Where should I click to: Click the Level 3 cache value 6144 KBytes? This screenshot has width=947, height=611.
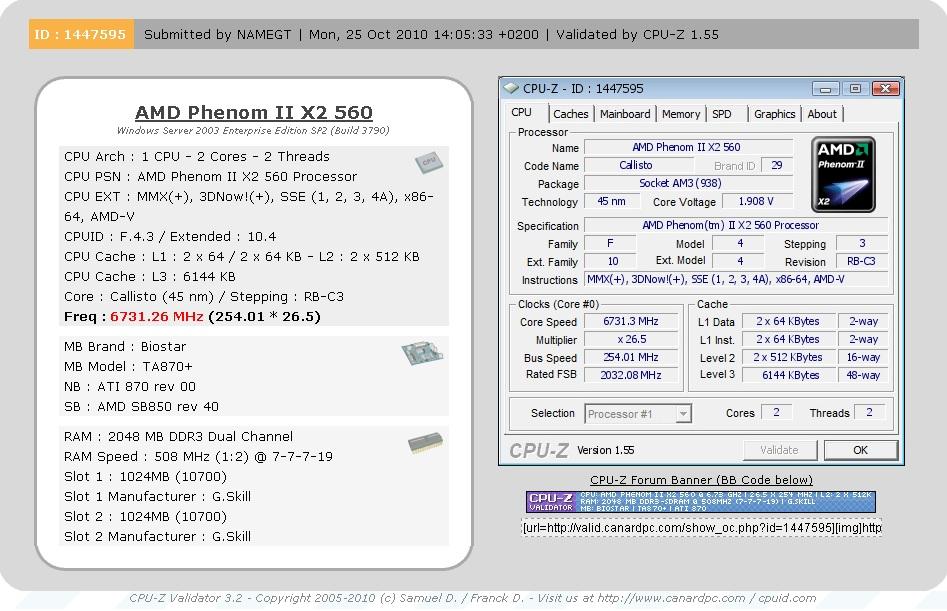pyautogui.click(x=790, y=375)
